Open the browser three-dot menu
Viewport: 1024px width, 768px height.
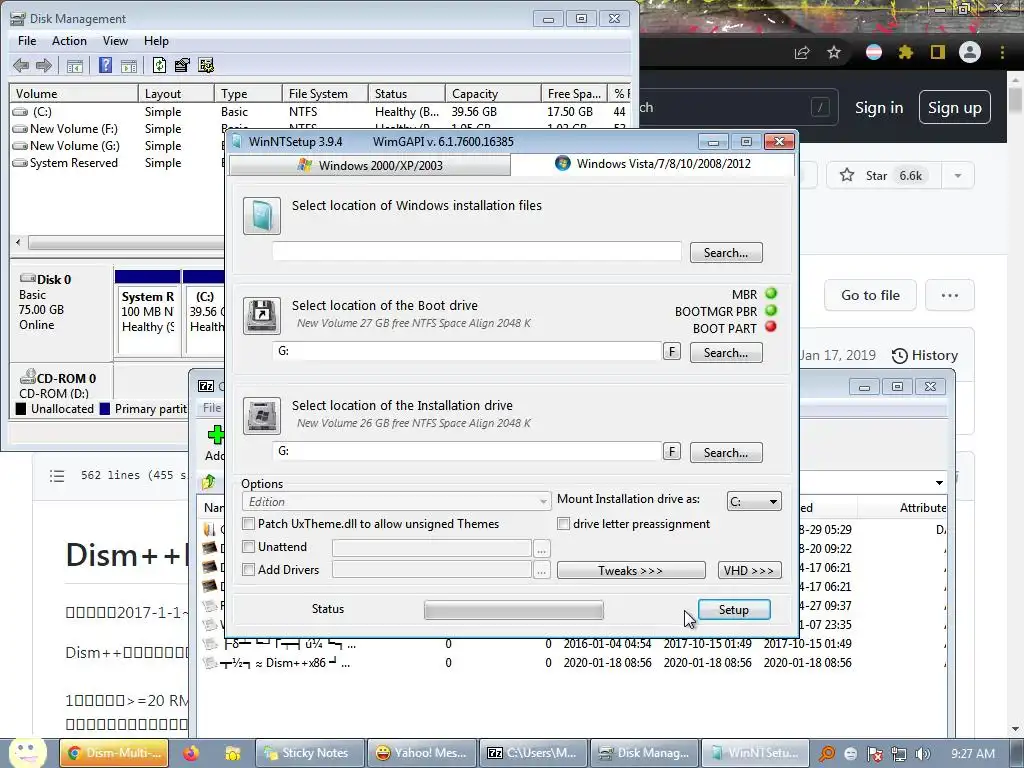[1002, 52]
